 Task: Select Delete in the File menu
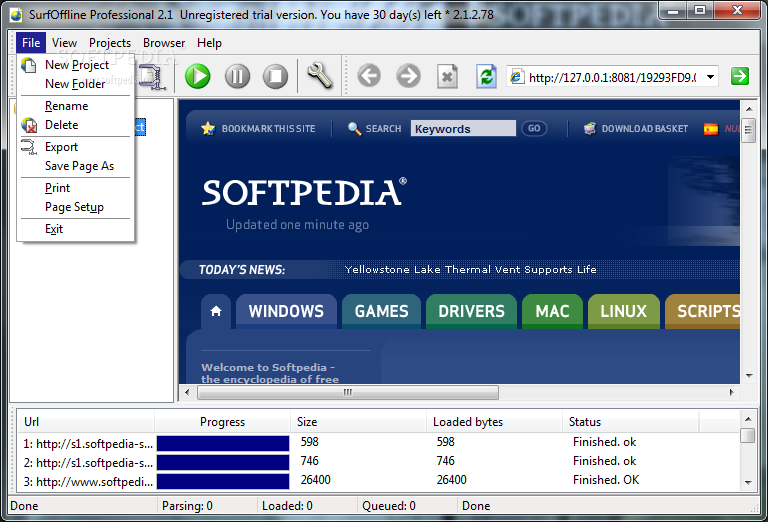tap(76, 125)
